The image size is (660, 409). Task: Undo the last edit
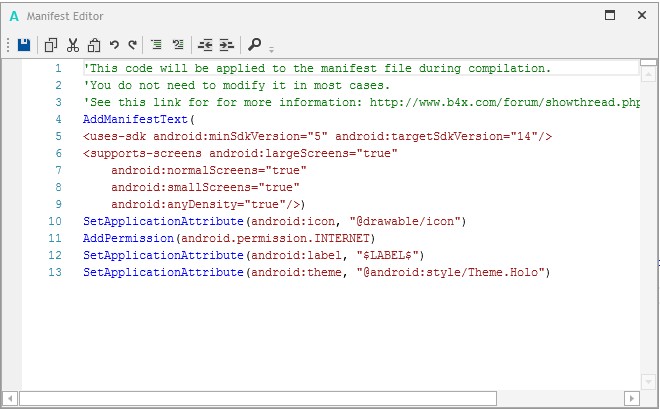click(x=114, y=45)
